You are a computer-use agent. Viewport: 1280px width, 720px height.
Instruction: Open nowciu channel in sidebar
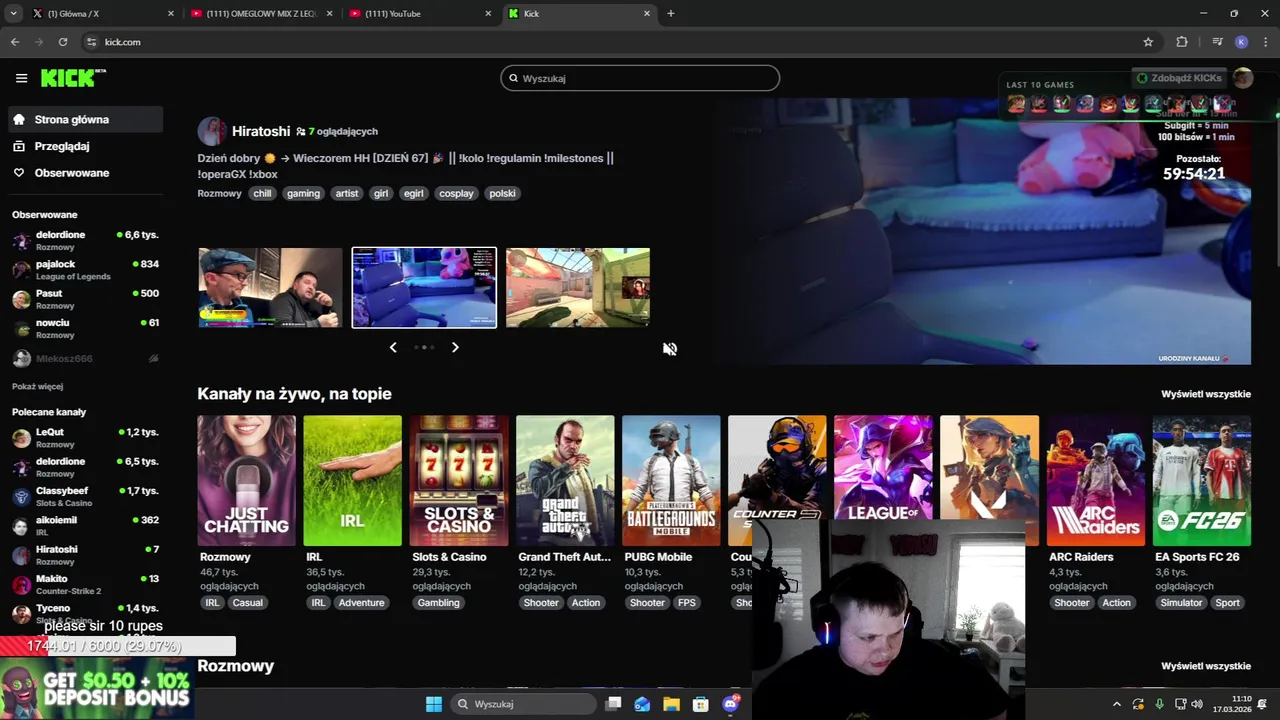[x=85, y=328]
